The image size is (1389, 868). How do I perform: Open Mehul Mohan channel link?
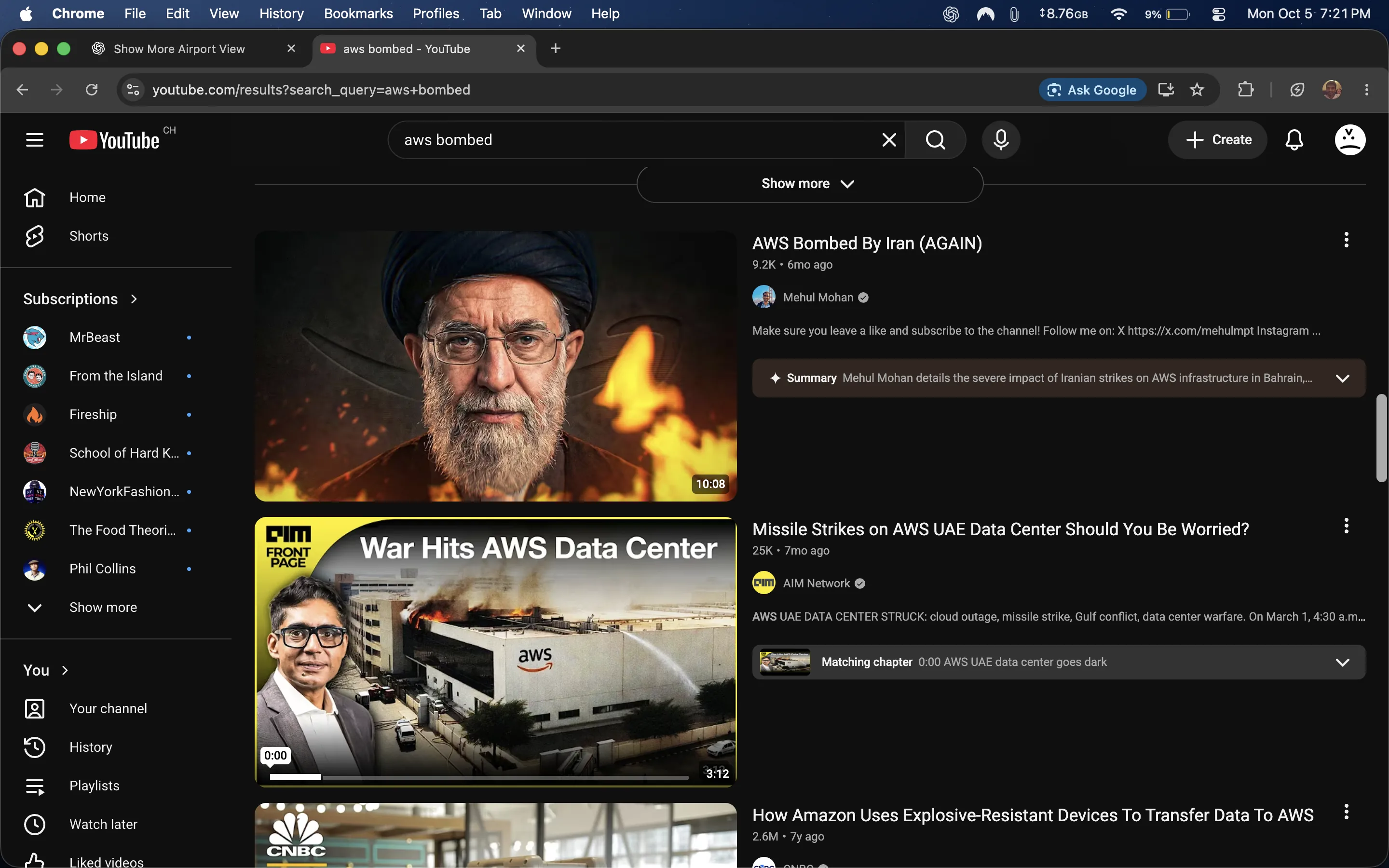pos(817,298)
